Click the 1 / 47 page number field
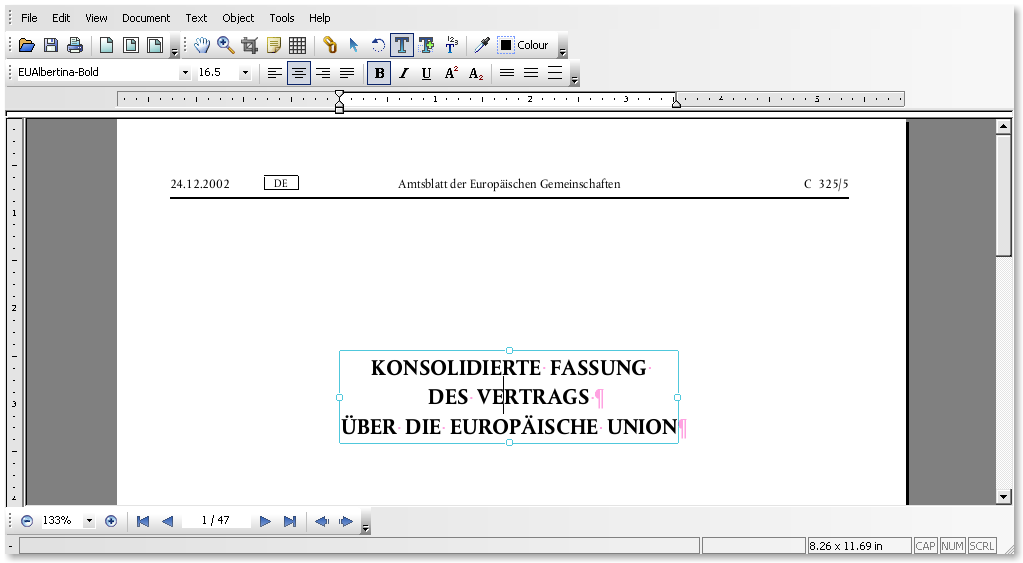The image size is (1023, 563). pyautogui.click(x=215, y=521)
